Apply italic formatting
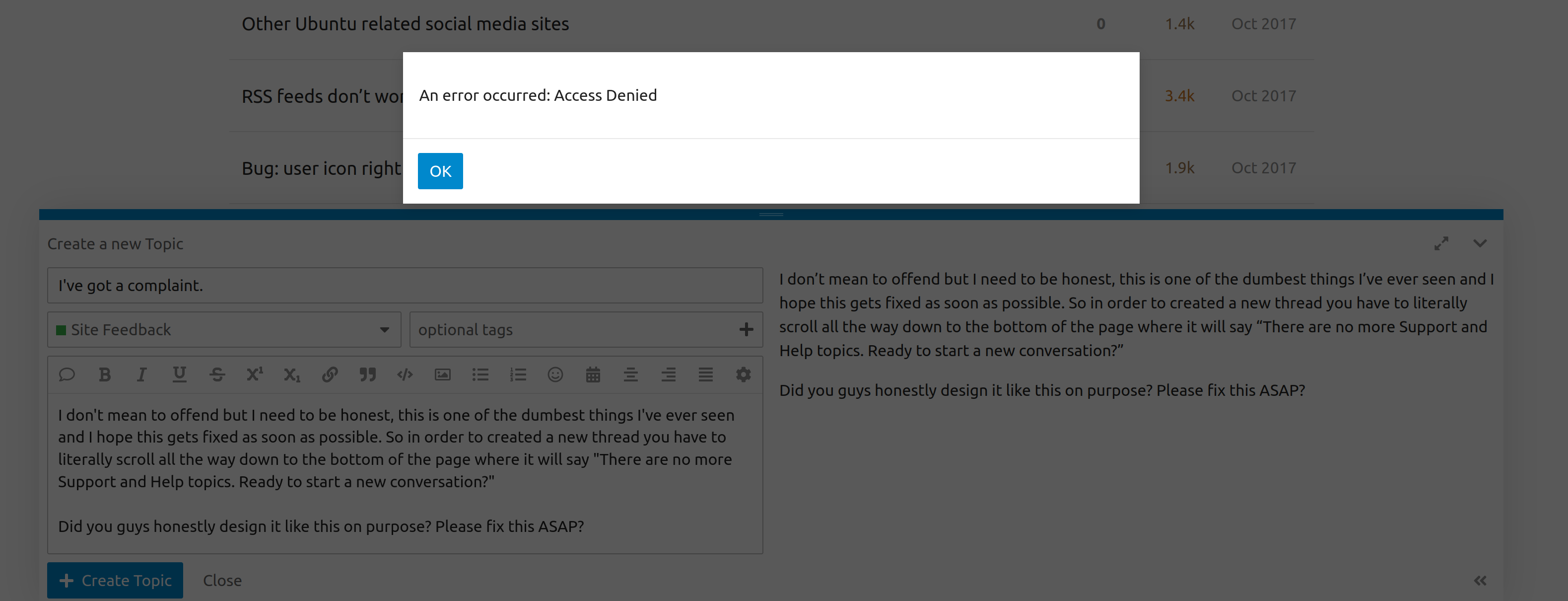 [141, 375]
